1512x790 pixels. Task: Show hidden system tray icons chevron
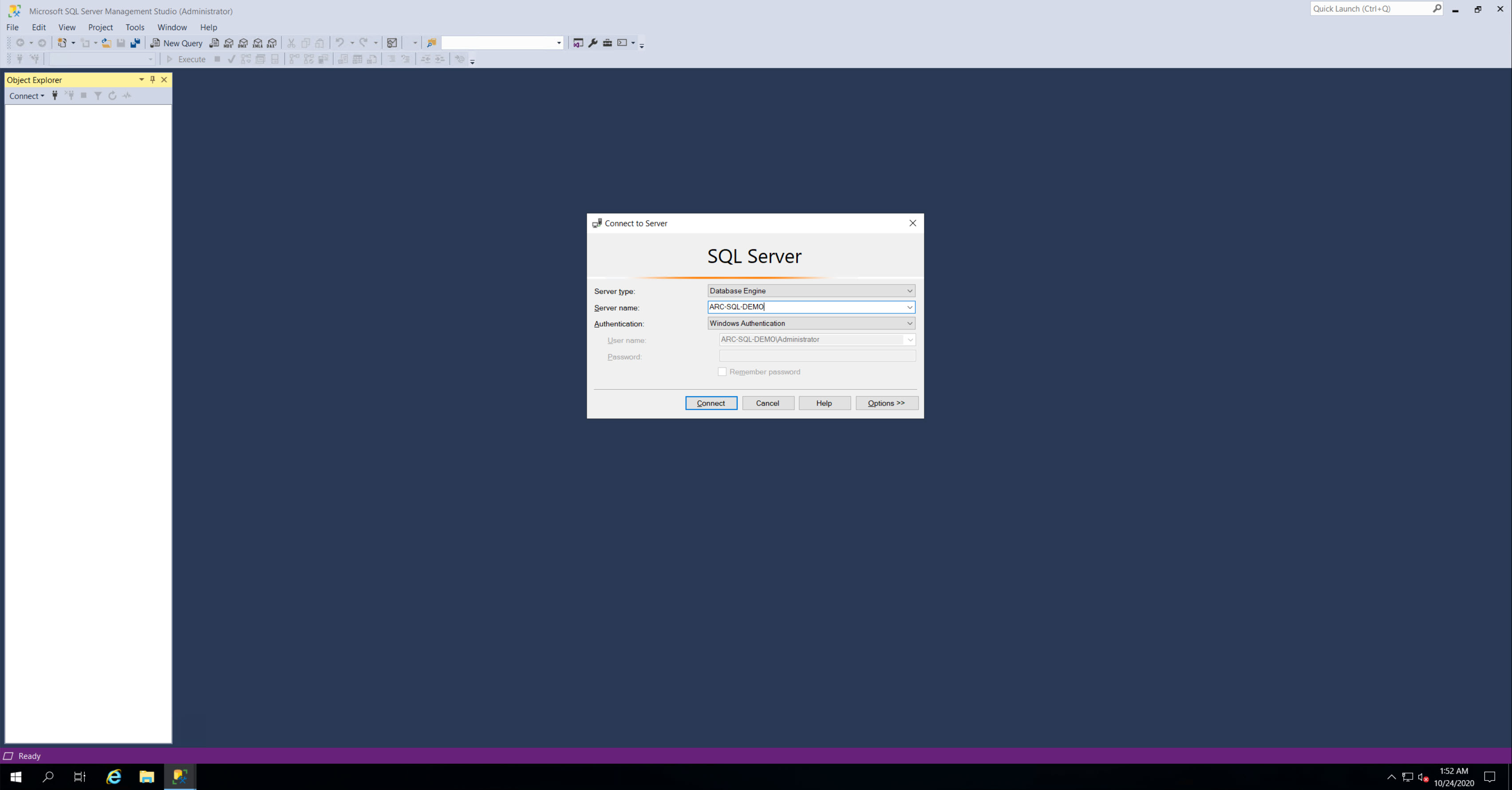(x=1391, y=777)
